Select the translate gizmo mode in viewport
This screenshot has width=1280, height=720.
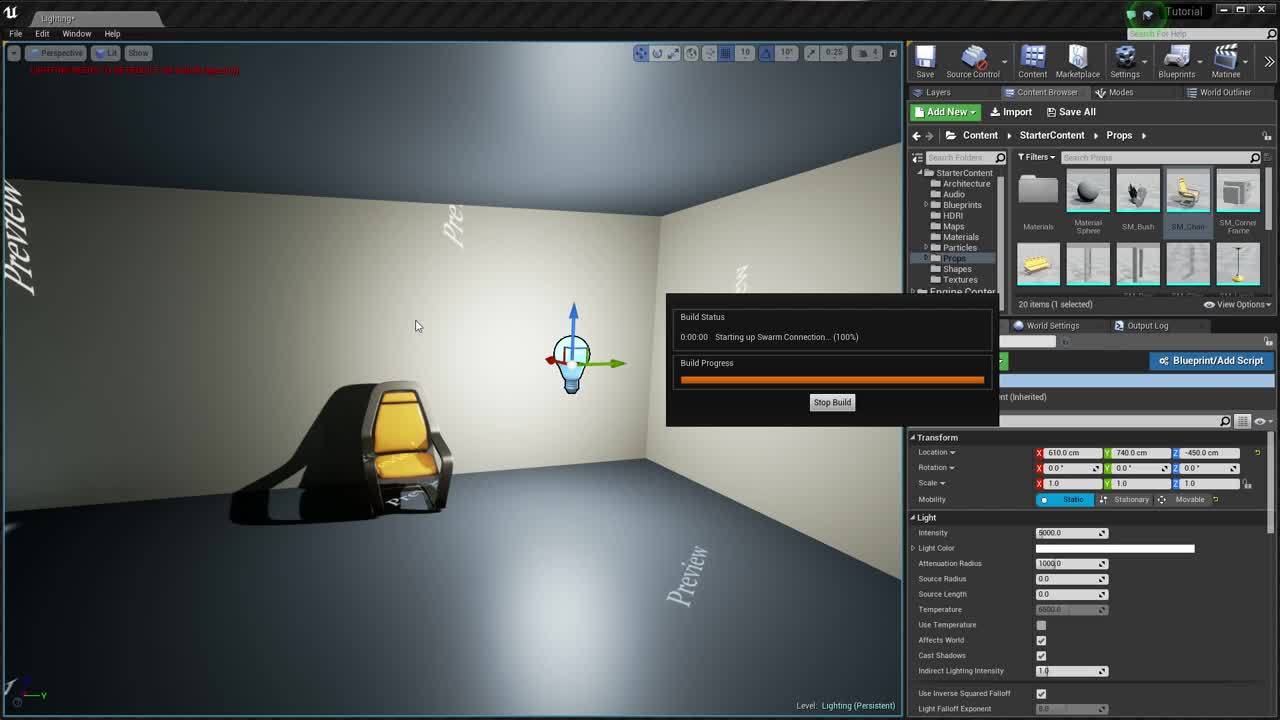[641, 53]
